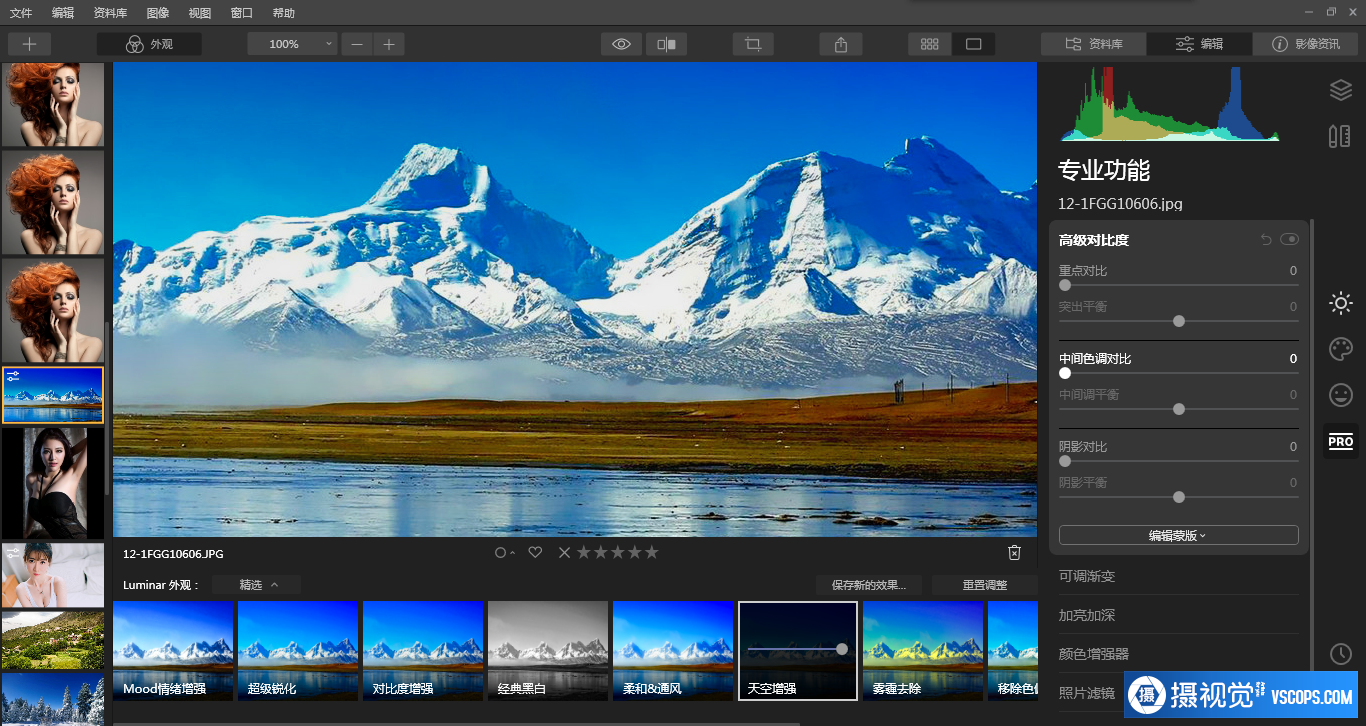Click the 重置调整 button
1366x726 pixels.
(x=984, y=585)
